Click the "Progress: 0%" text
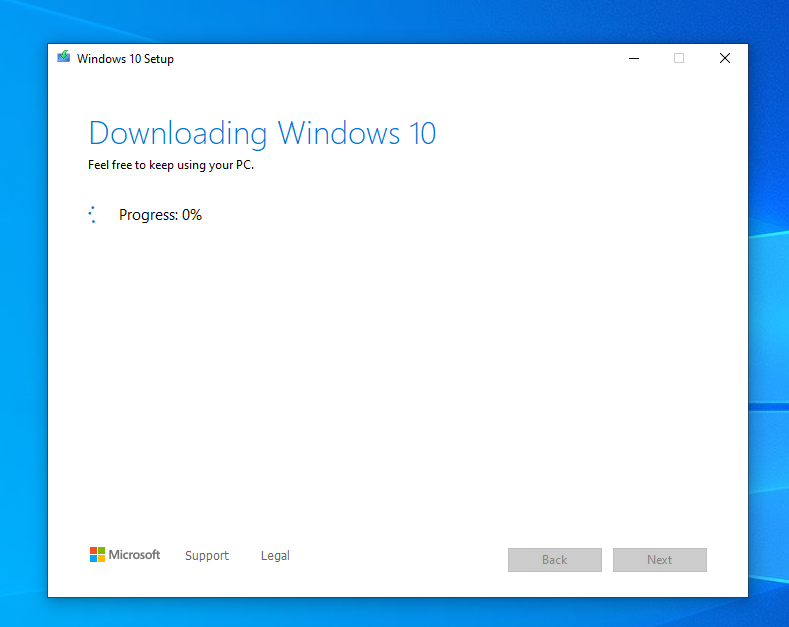This screenshot has height=627, width=789. tap(161, 215)
